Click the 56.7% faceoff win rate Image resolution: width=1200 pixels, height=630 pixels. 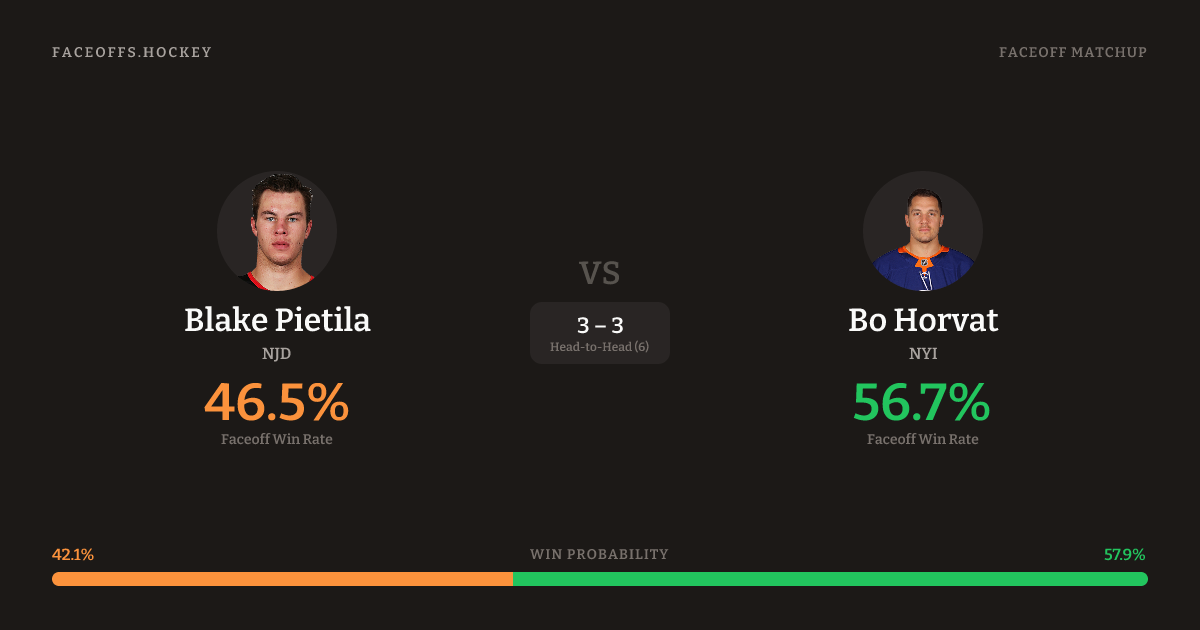point(922,402)
